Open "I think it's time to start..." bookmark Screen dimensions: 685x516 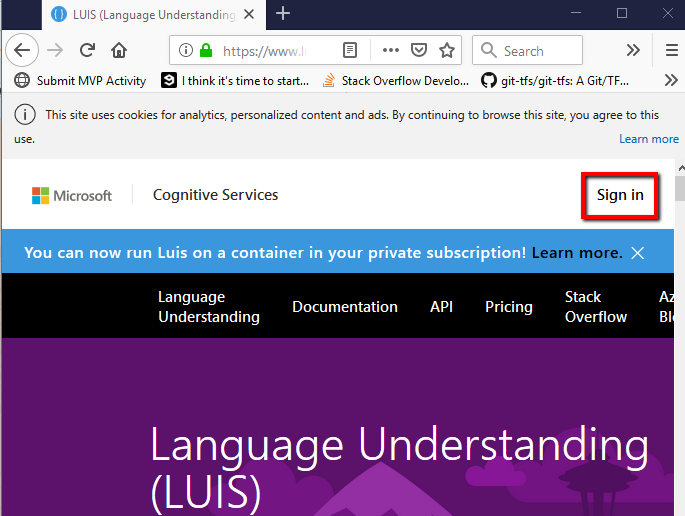coord(235,81)
